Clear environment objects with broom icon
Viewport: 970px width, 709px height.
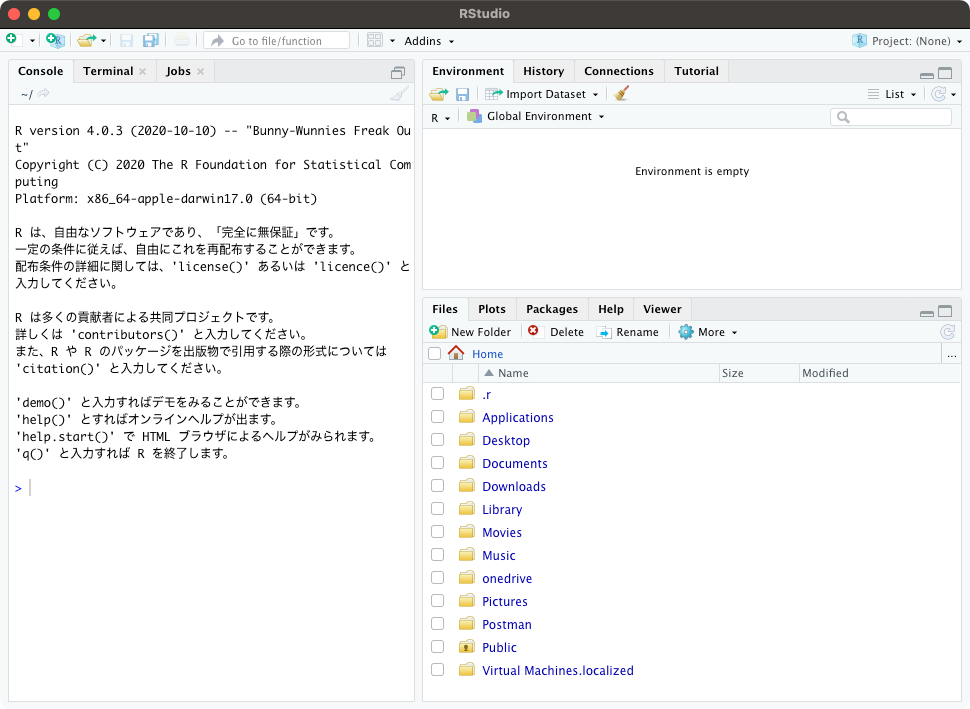click(x=622, y=93)
